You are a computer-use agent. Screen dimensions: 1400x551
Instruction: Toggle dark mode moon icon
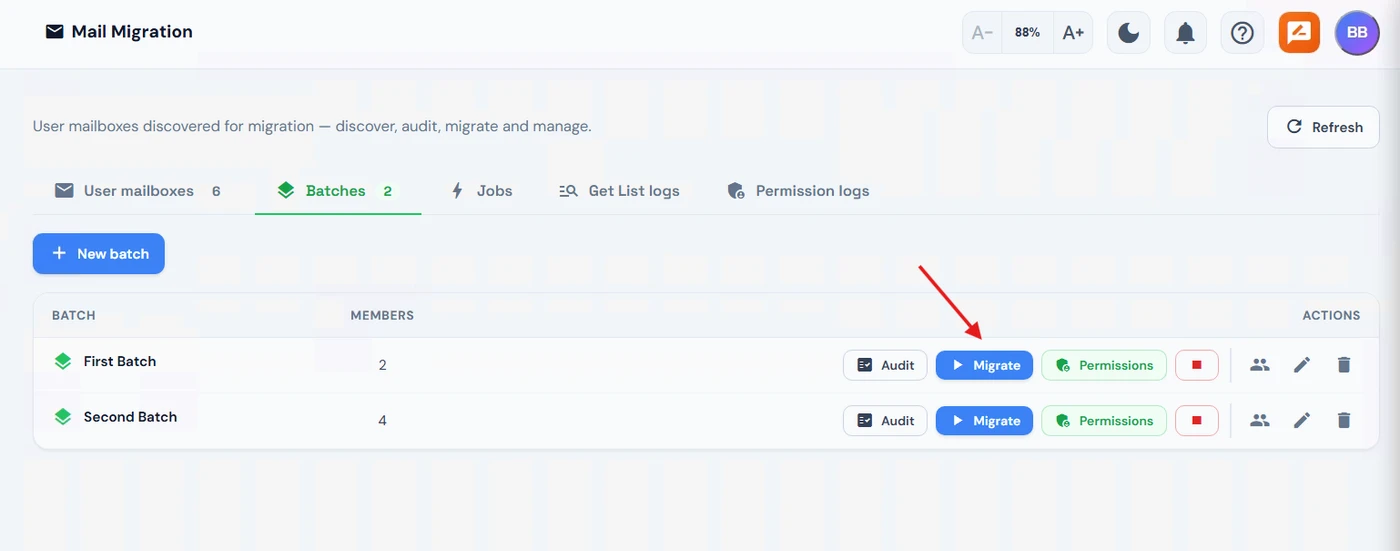point(1129,33)
